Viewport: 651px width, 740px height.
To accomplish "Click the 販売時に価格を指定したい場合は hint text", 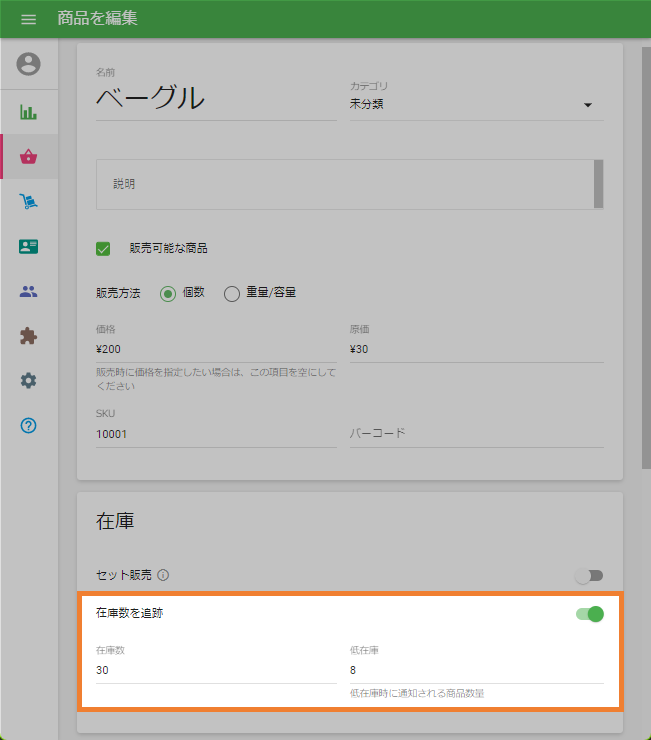I will pyautogui.click(x=216, y=379).
